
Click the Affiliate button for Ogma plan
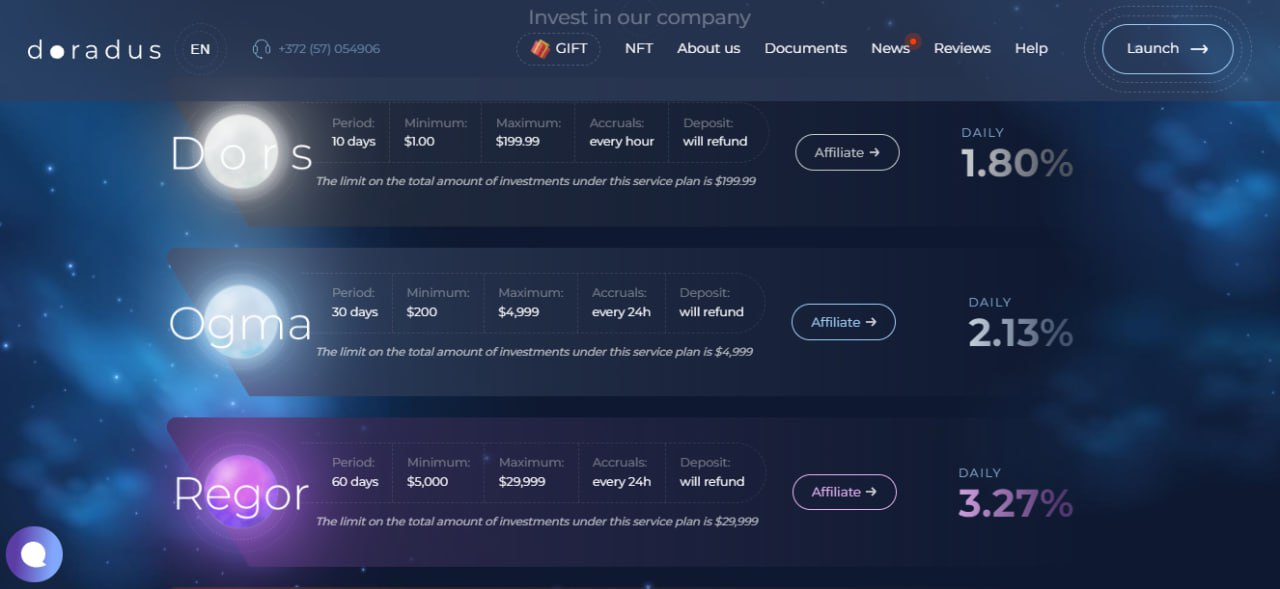(843, 322)
